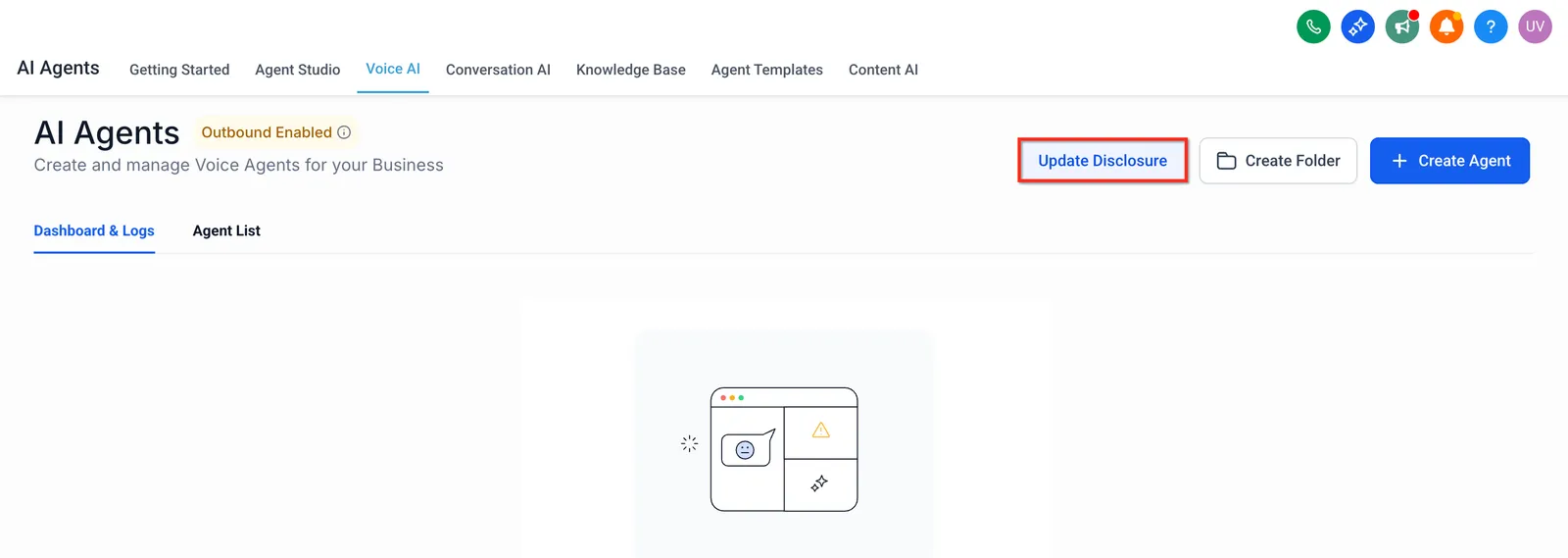Navigate to Knowledge Base

631,70
